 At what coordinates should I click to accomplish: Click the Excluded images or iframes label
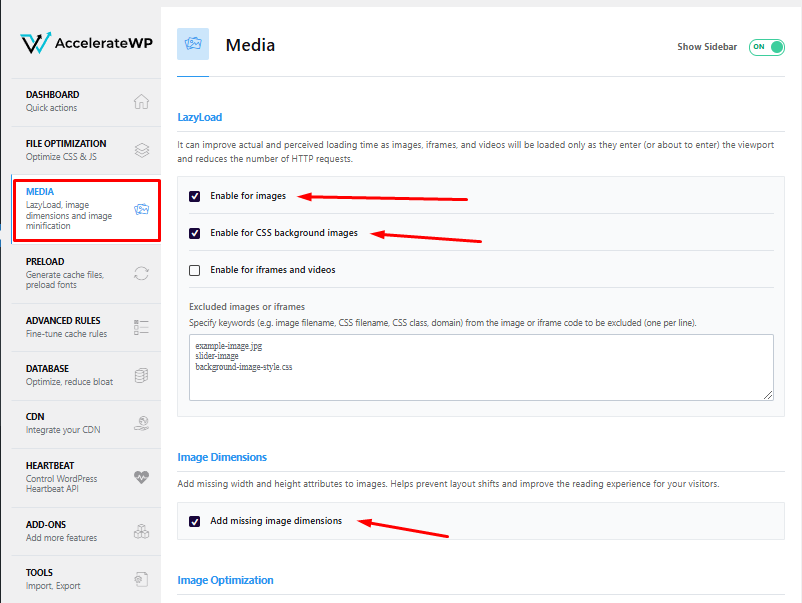pyautogui.click(x=247, y=306)
